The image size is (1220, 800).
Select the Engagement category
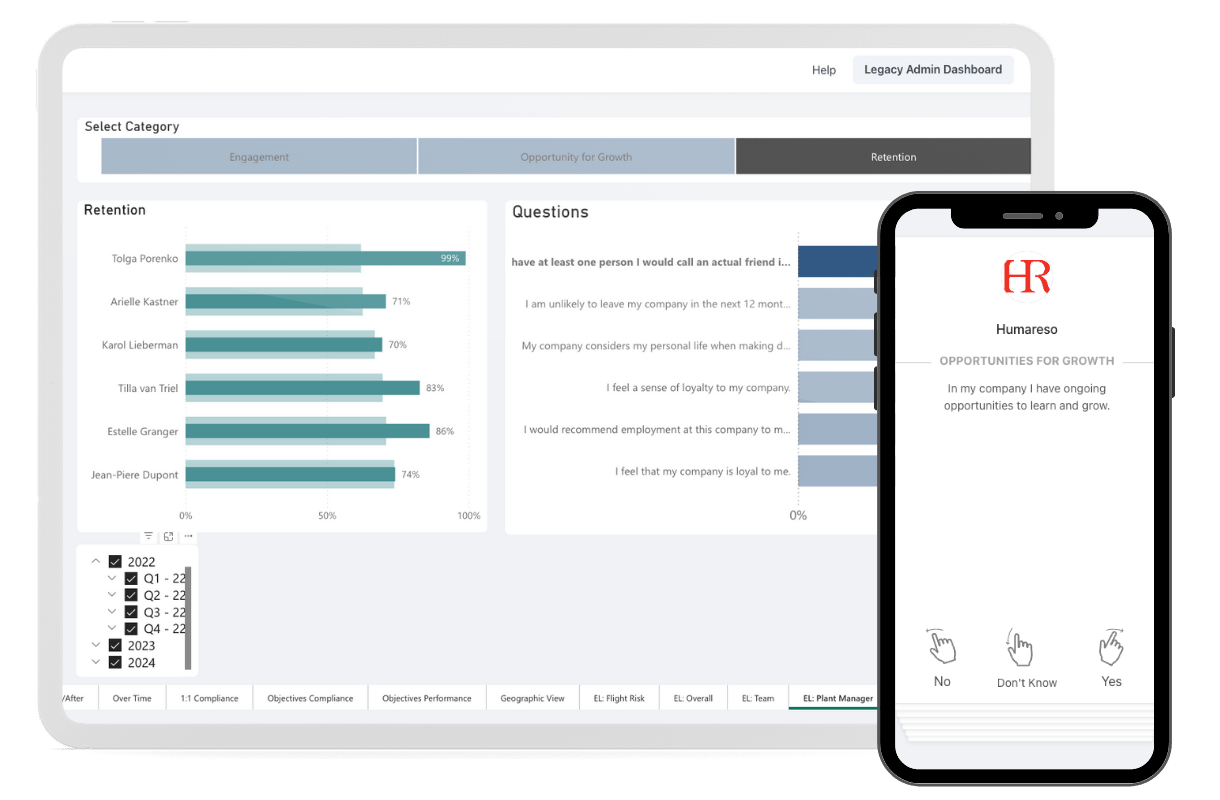[259, 157]
